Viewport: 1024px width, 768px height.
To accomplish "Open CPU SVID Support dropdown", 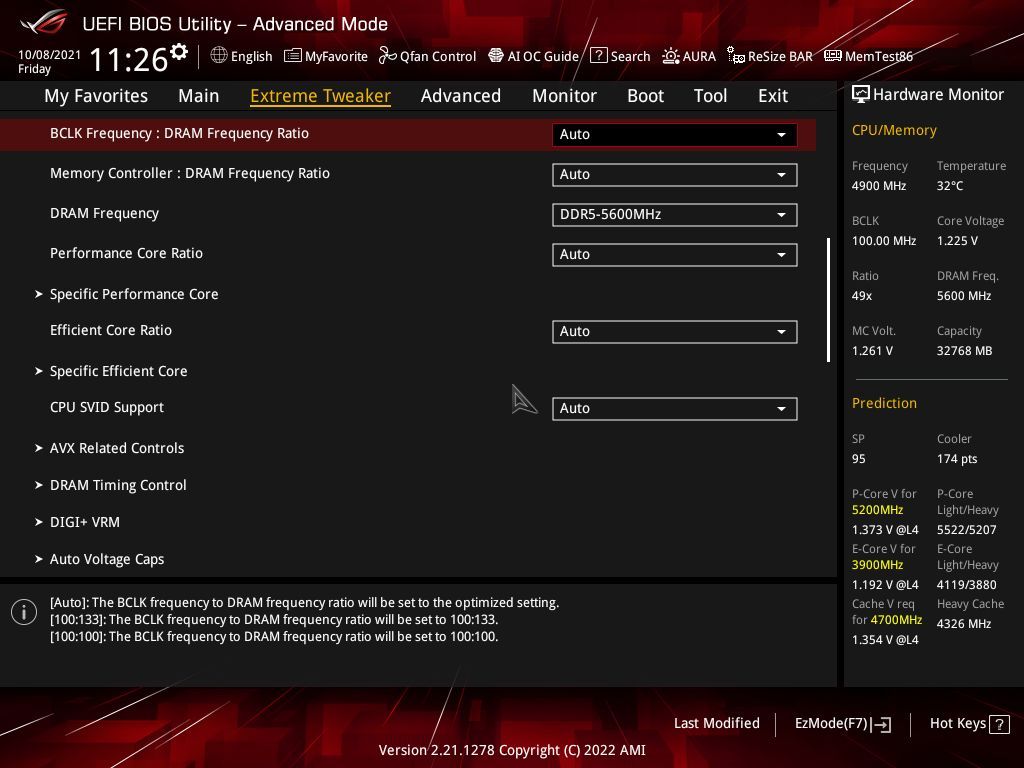I will (x=675, y=409).
